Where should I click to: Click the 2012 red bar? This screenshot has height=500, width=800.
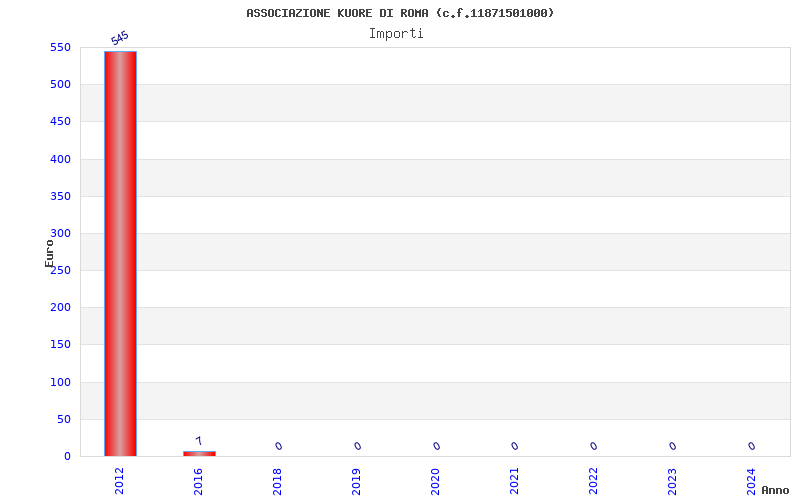tap(120, 254)
